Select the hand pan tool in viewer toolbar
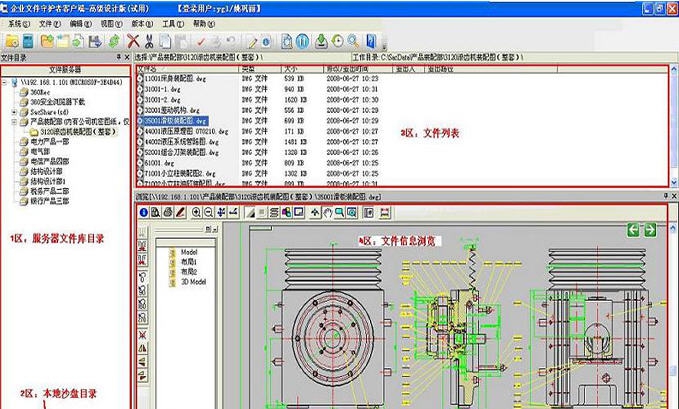Image resolution: width=679 pixels, height=409 pixels. pyautogui.click(x=327, y=212)
